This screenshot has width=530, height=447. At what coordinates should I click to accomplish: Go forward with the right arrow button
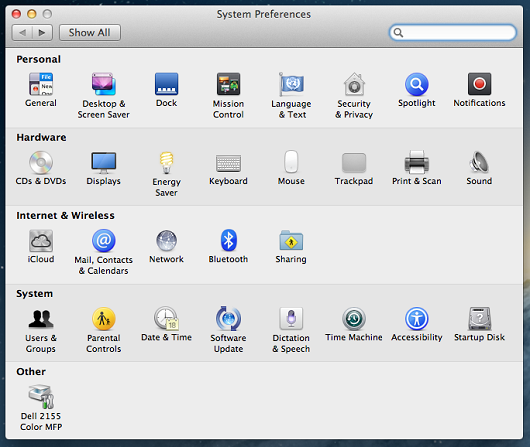(42, 32)
